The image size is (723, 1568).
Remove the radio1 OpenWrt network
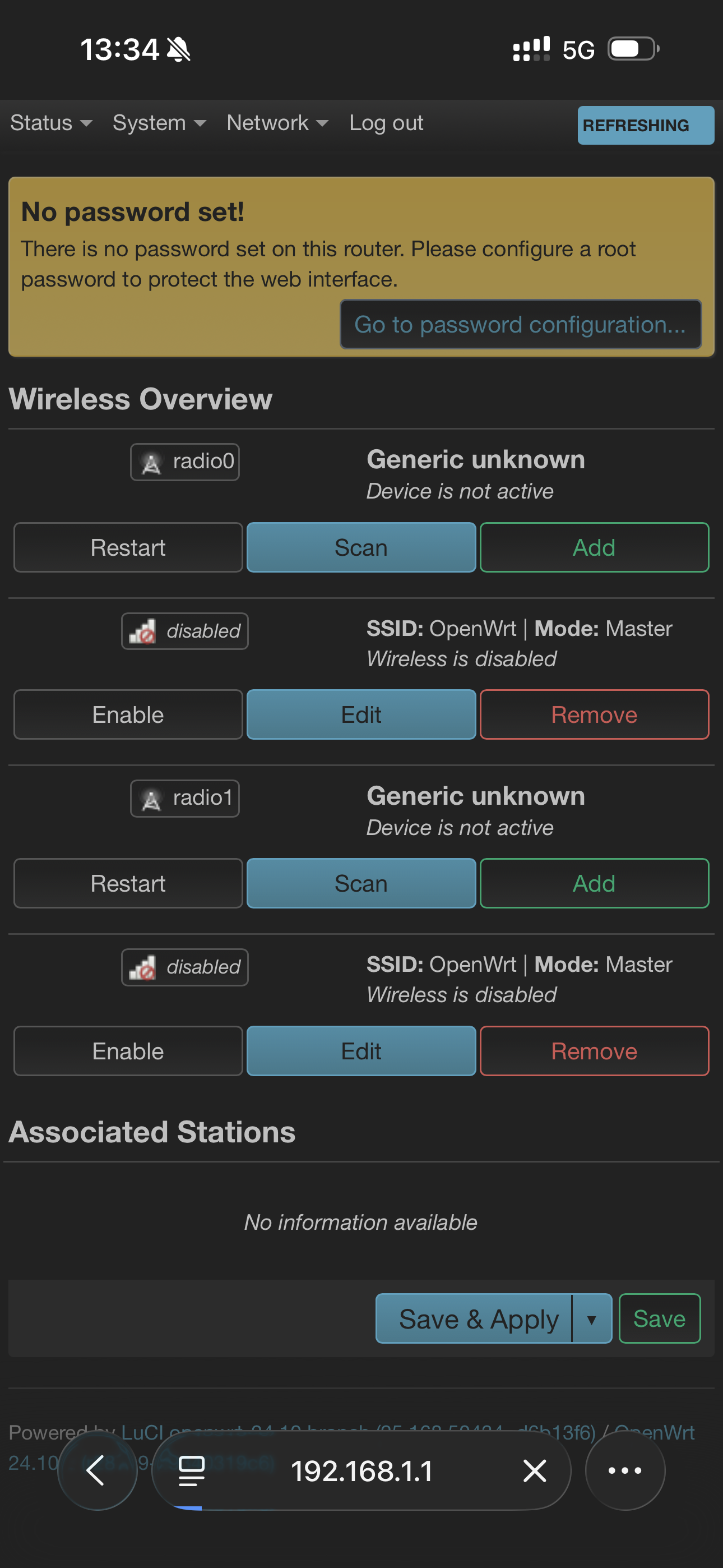[x=594, y=1051]
